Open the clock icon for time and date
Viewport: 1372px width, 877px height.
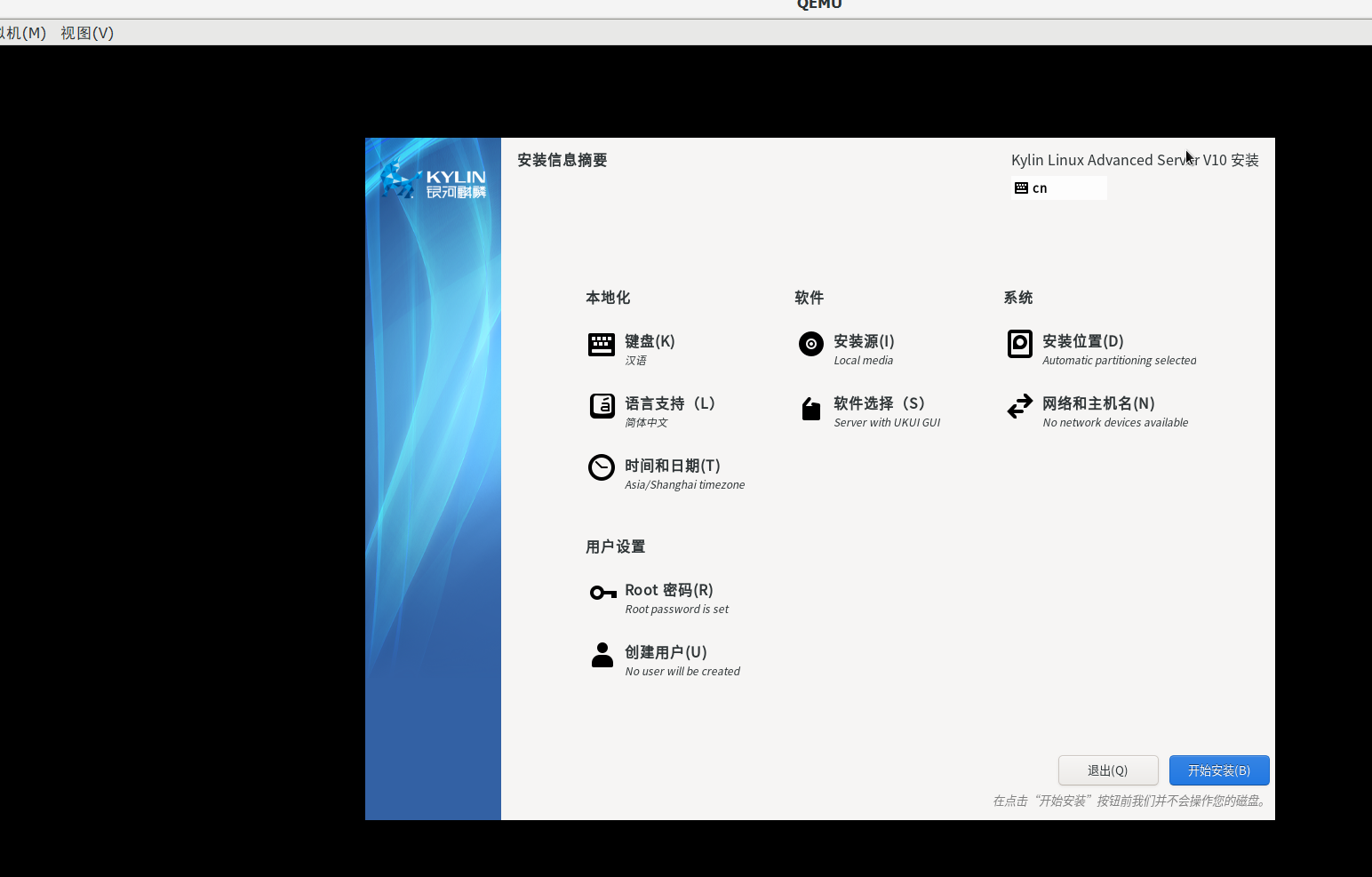tap(602, 467)
